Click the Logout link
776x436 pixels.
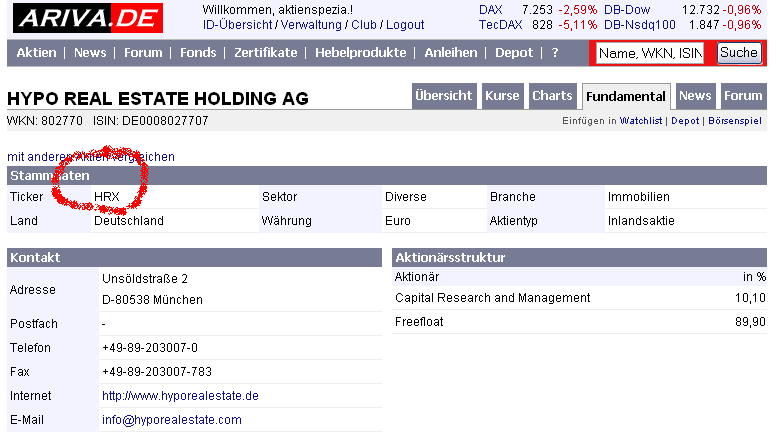pyautogui.click(x=405, y=24)
